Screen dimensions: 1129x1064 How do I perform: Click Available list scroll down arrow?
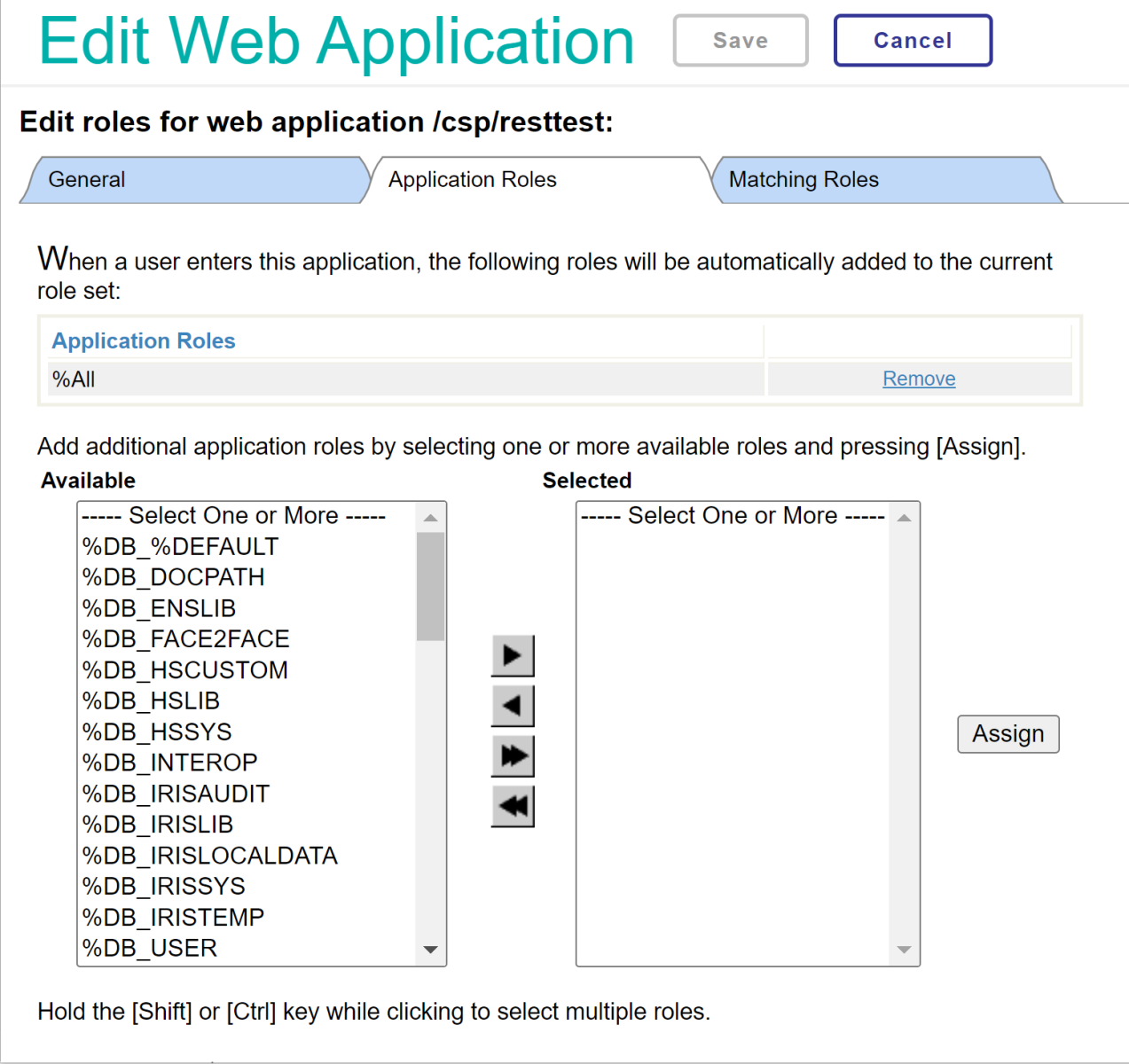tap(430, 950)
